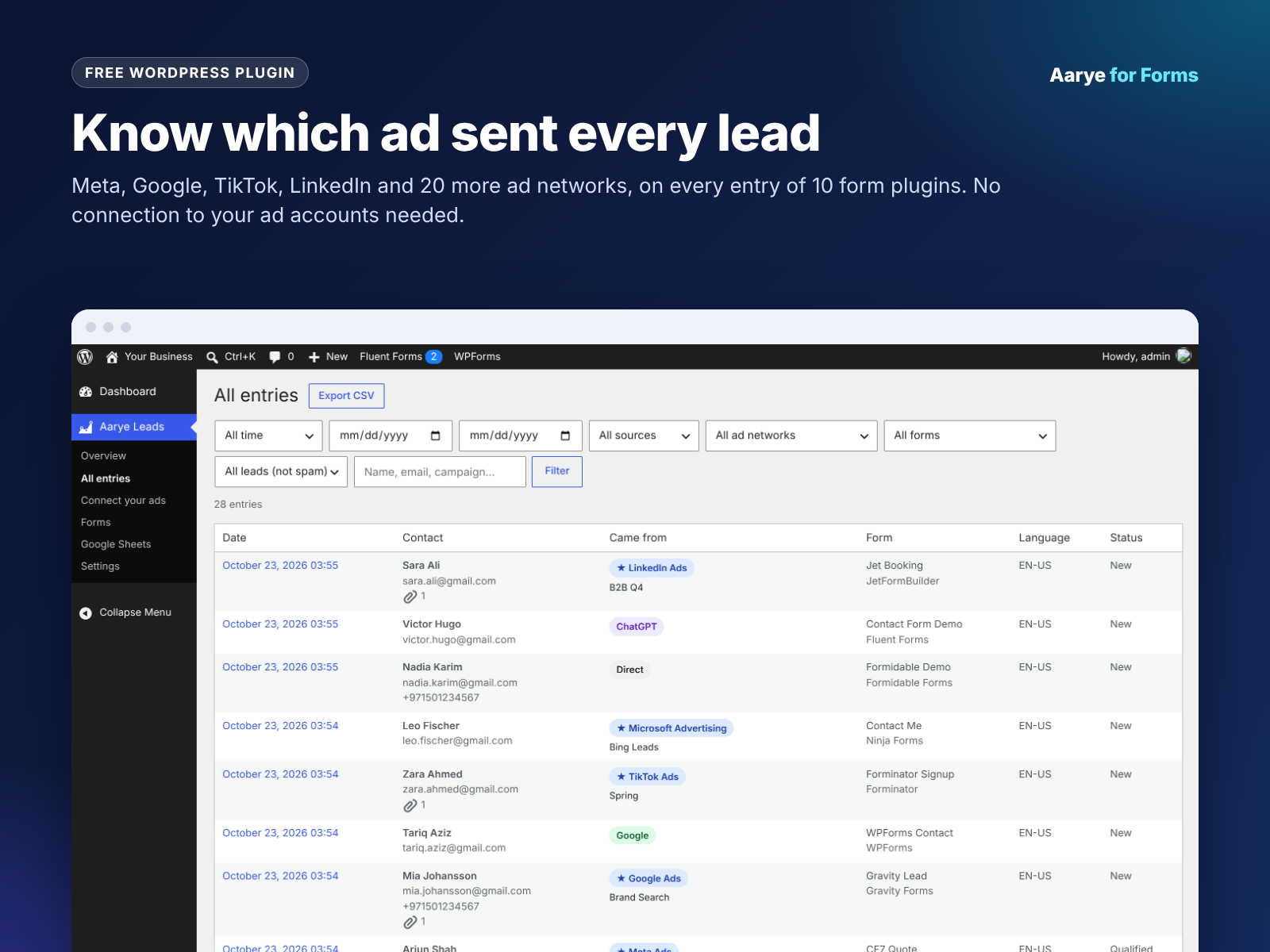Click the Export CSV button
This screenshot has height=952, width=1270.
(346, 396)
